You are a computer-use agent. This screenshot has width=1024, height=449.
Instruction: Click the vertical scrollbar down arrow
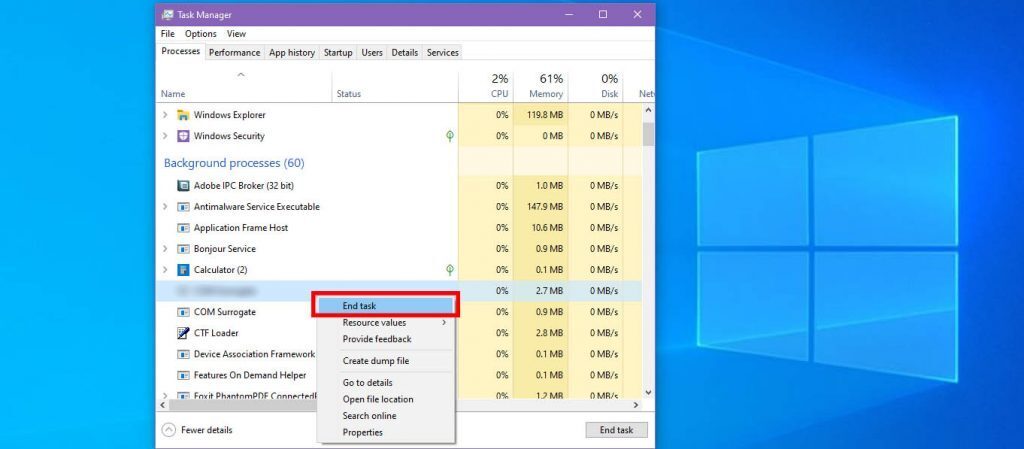point(648,392)
